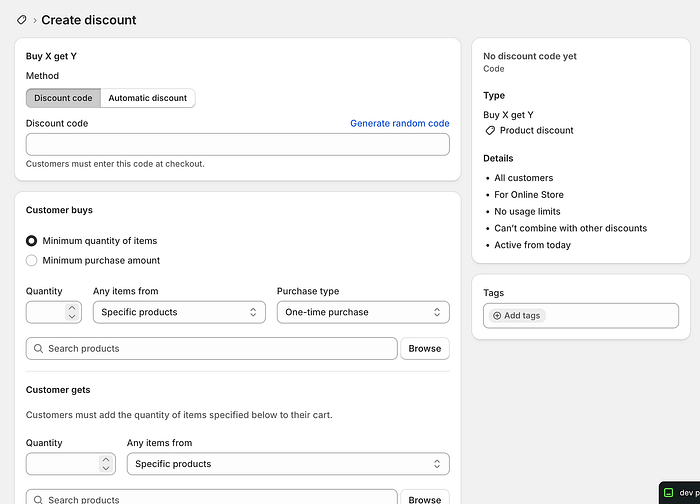Click the Create discount page title

89,20
